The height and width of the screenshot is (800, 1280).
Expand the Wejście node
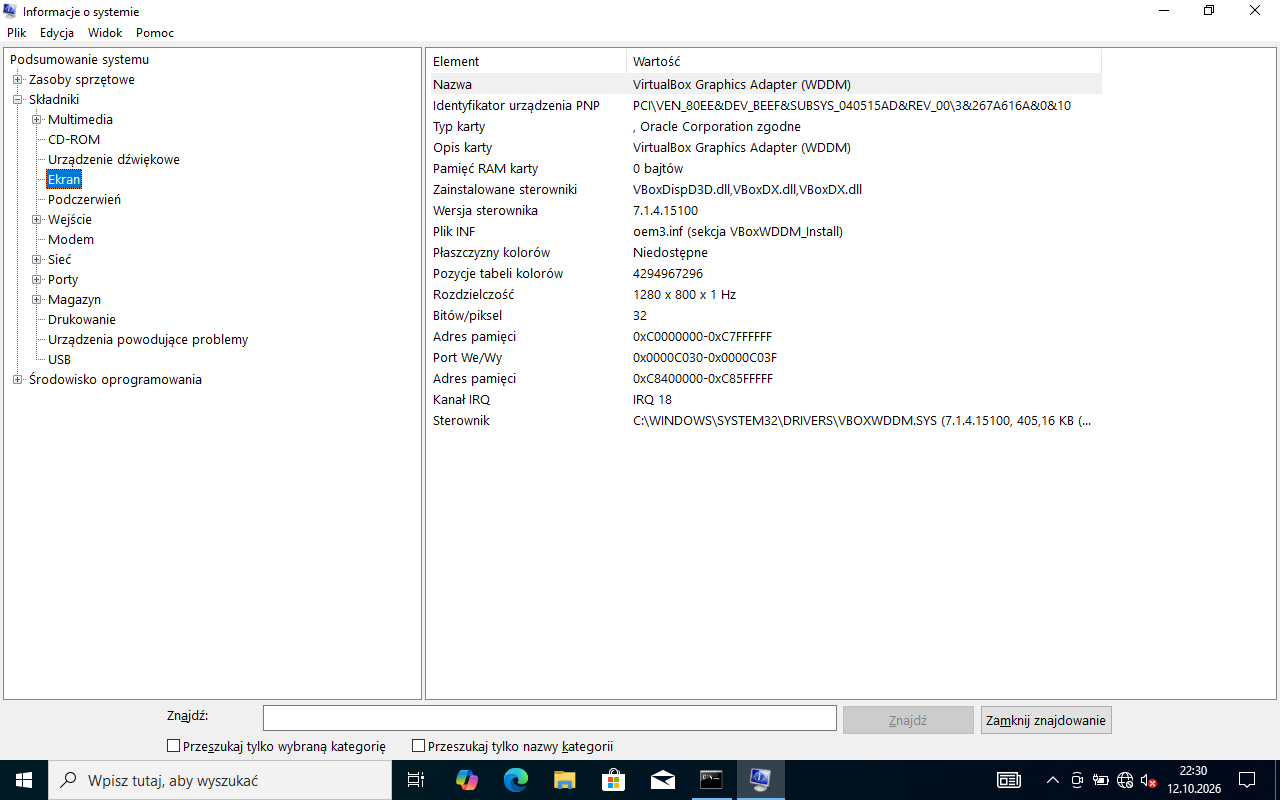click(37, 220)
